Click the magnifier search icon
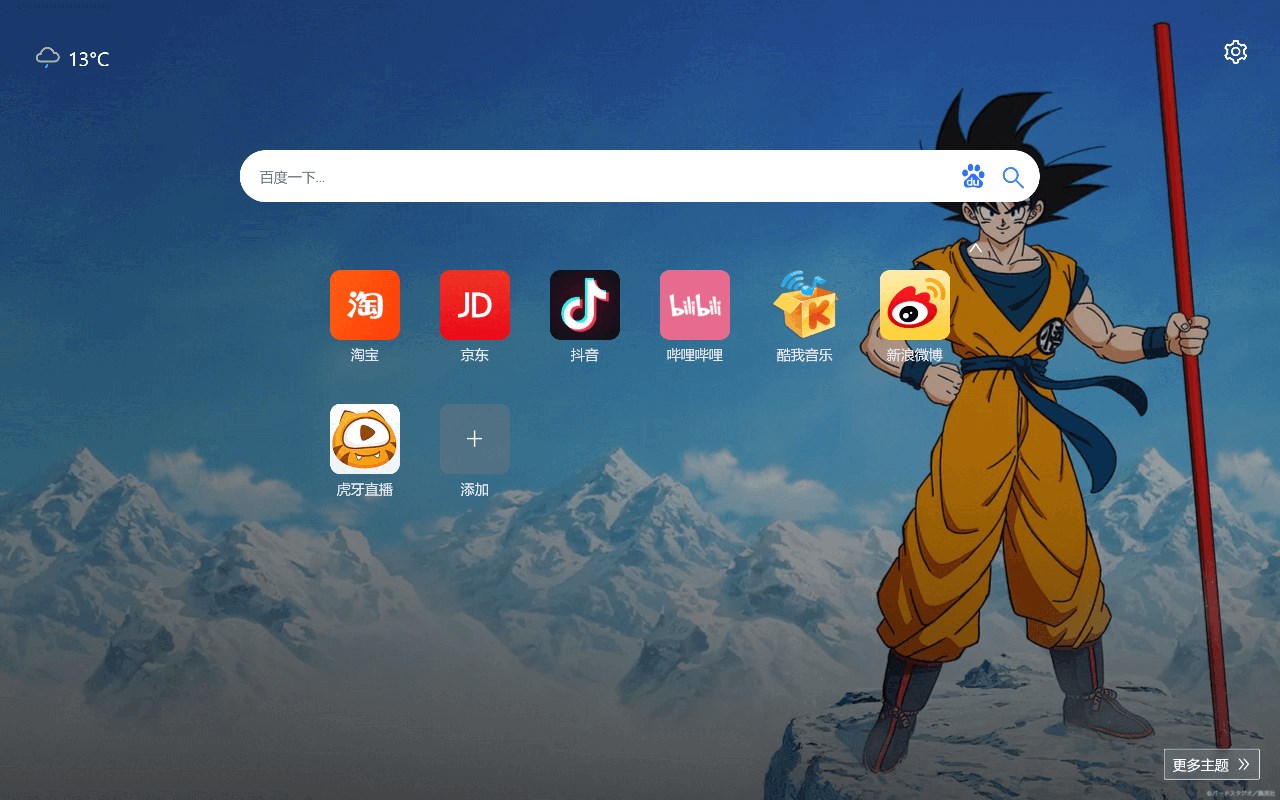Screen dimensions: 1280x800 click(x=1013, y=177)
